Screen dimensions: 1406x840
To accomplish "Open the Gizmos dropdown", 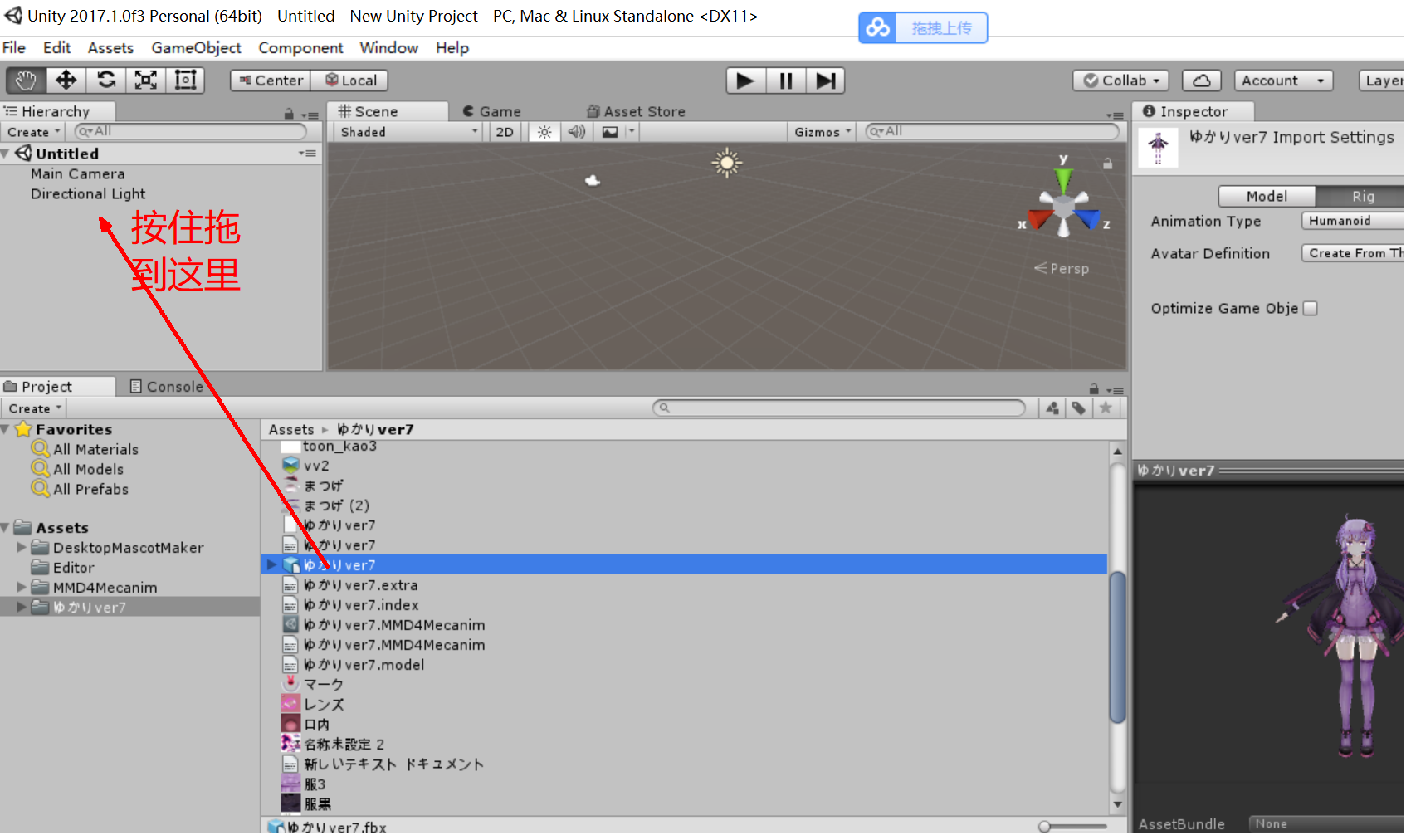I will (x=822, y=132).
